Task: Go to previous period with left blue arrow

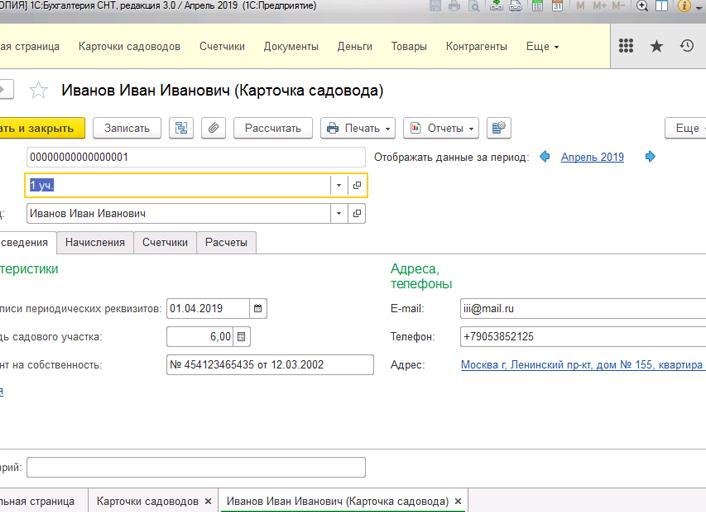Action: coord(545,156)
